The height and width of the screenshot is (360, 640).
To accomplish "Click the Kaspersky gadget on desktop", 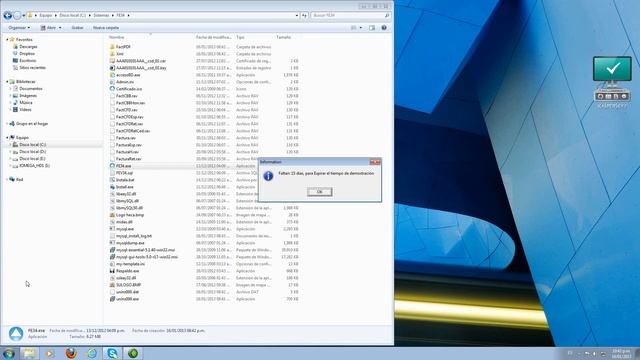I will (x=612, y=80).
